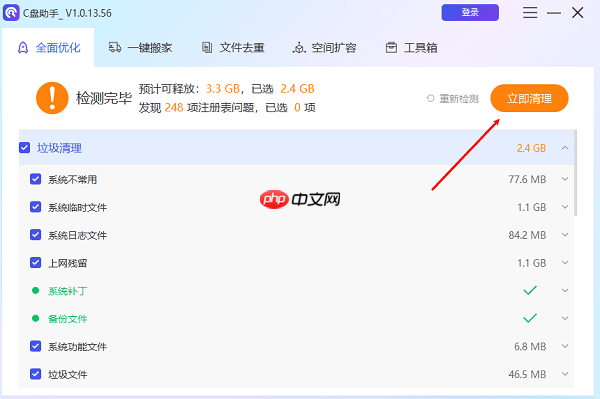This screenshot has width=600, height=399.
Task: Toggle the 垃圾清理 checkbox
Action: coord(24,148)
